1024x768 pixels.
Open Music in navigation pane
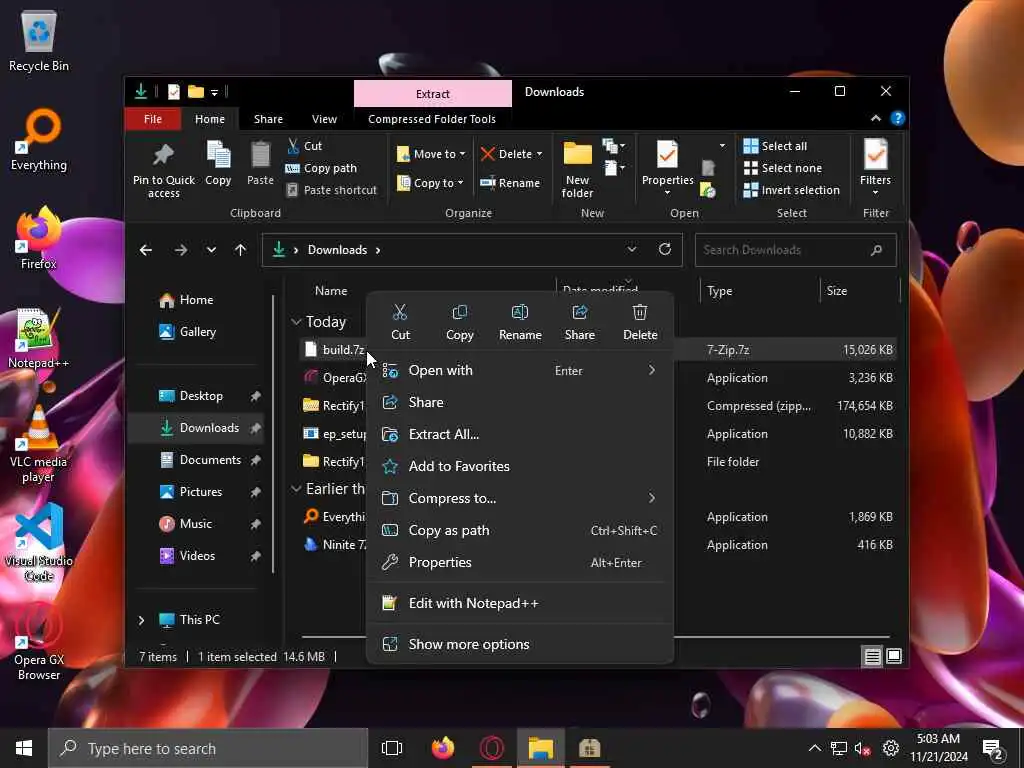(x=198, y=524)
